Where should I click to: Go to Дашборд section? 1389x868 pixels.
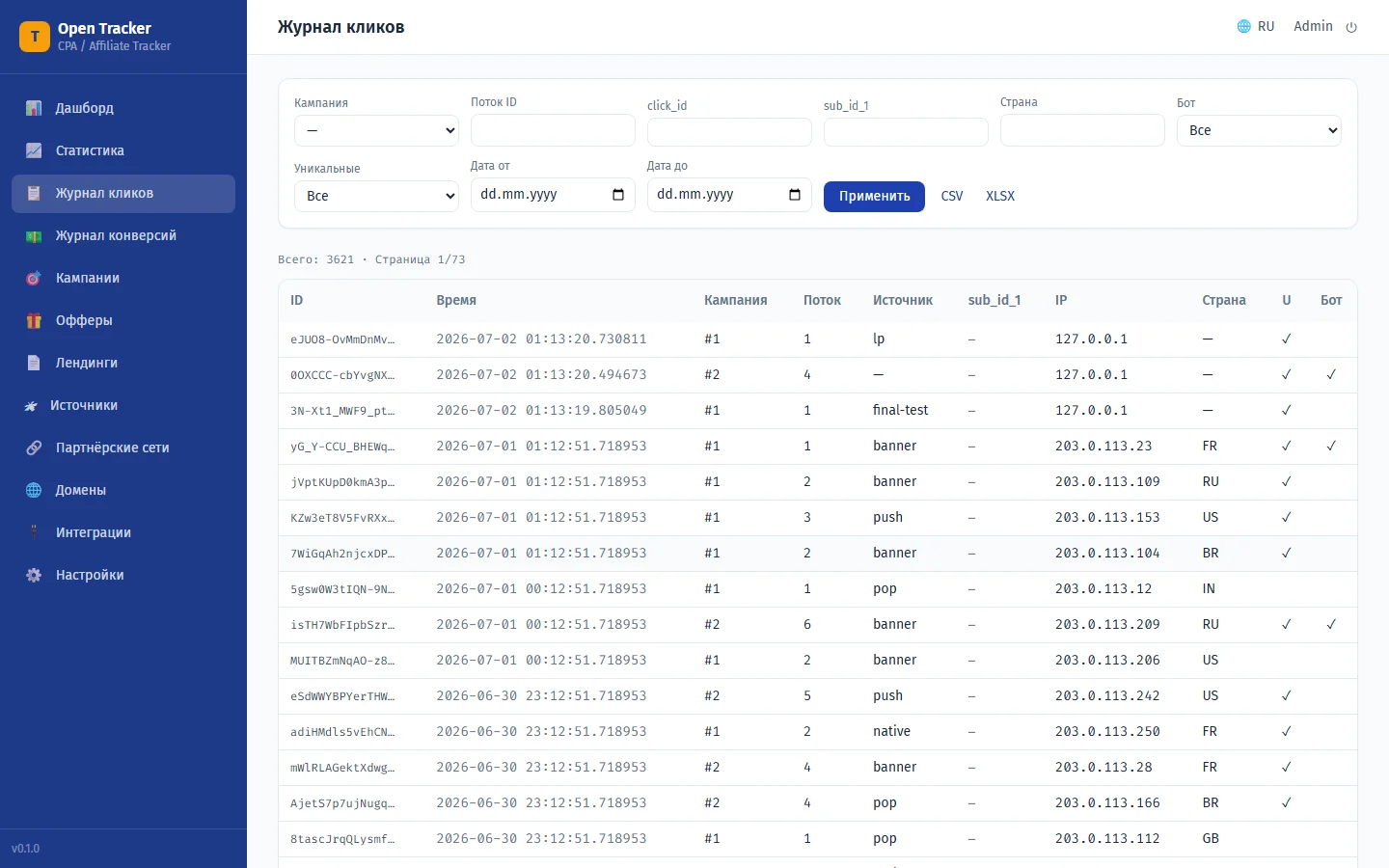(123, 108)
